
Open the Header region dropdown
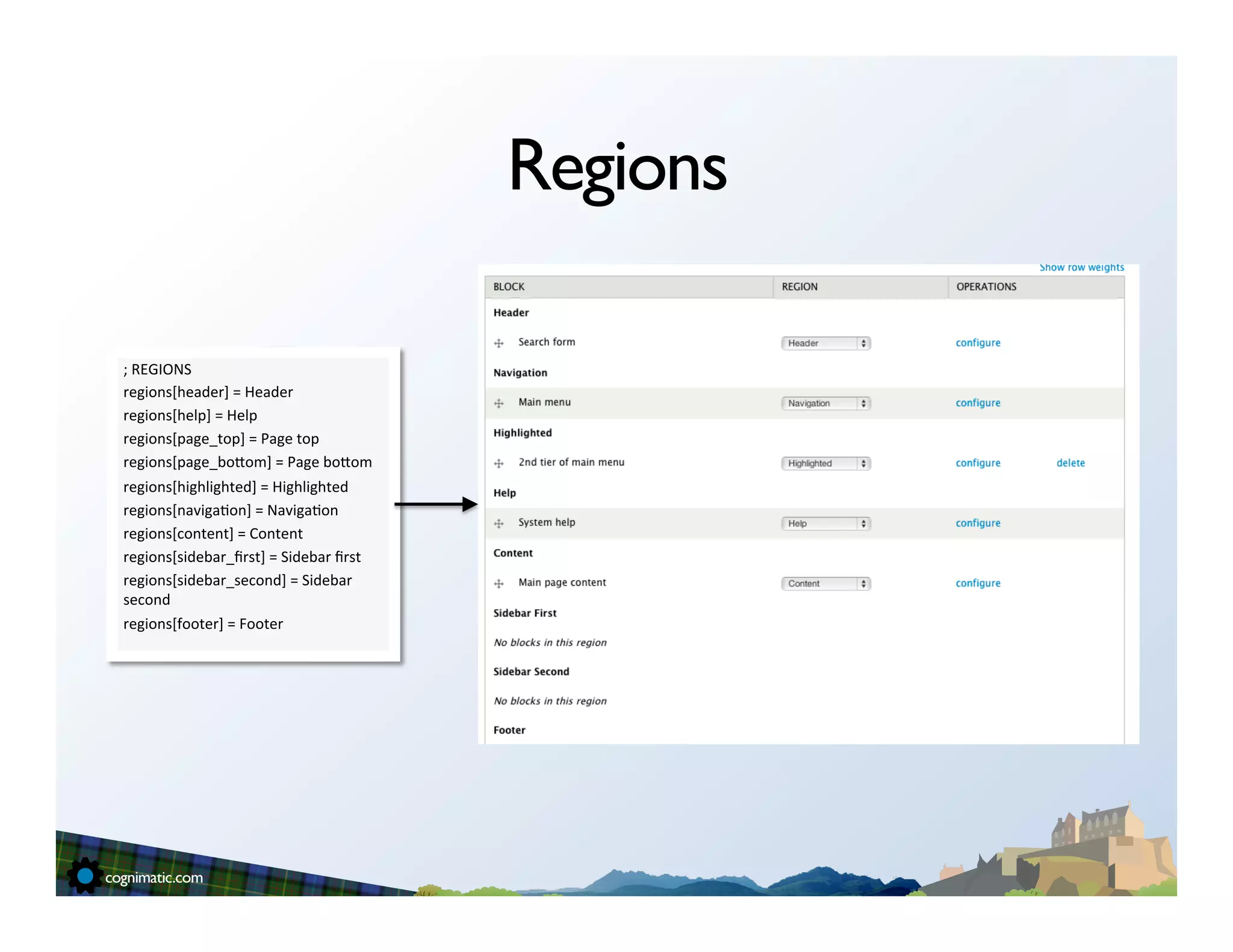[825, 344]
